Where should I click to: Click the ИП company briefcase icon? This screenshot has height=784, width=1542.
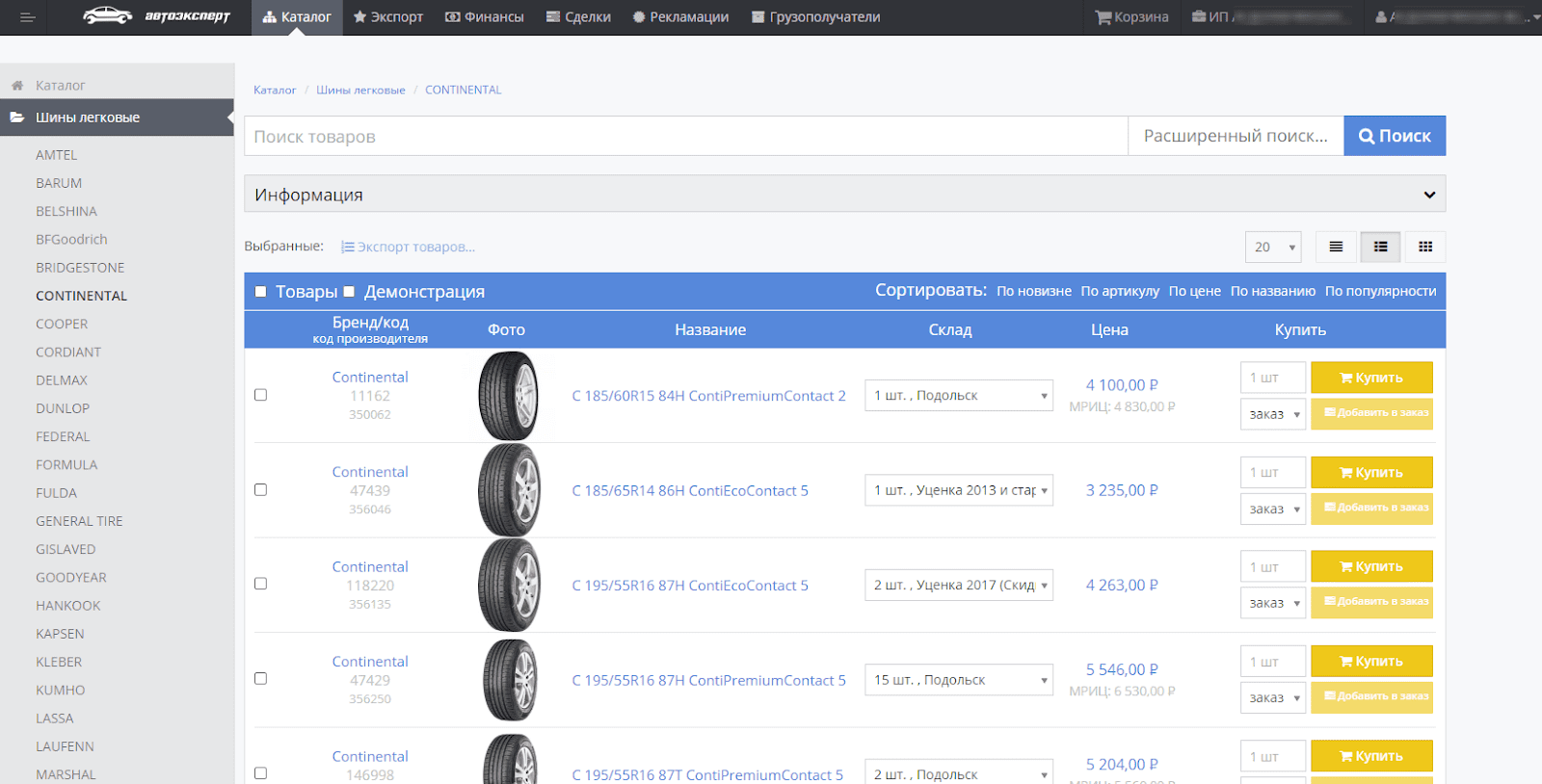(x=1199, y=17)
